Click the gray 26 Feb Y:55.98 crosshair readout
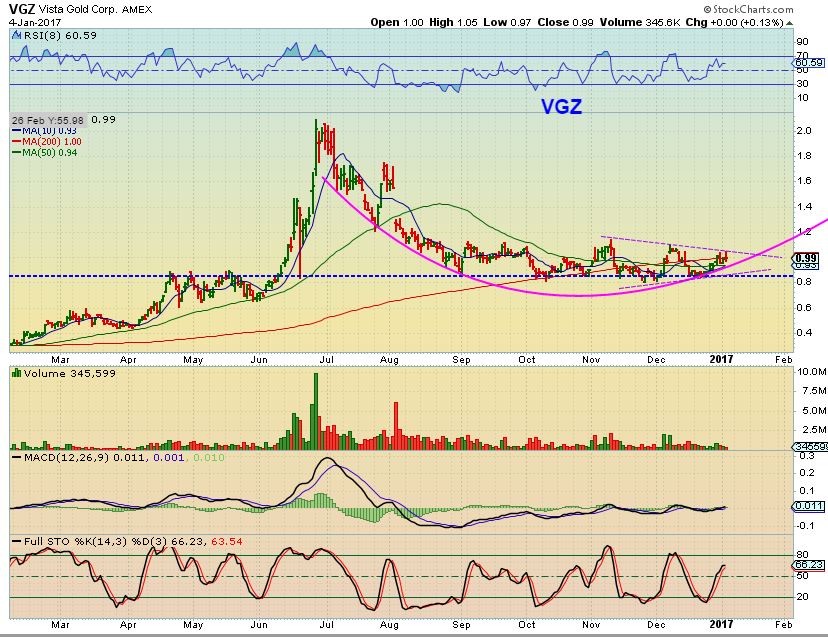 click(48, 120)
